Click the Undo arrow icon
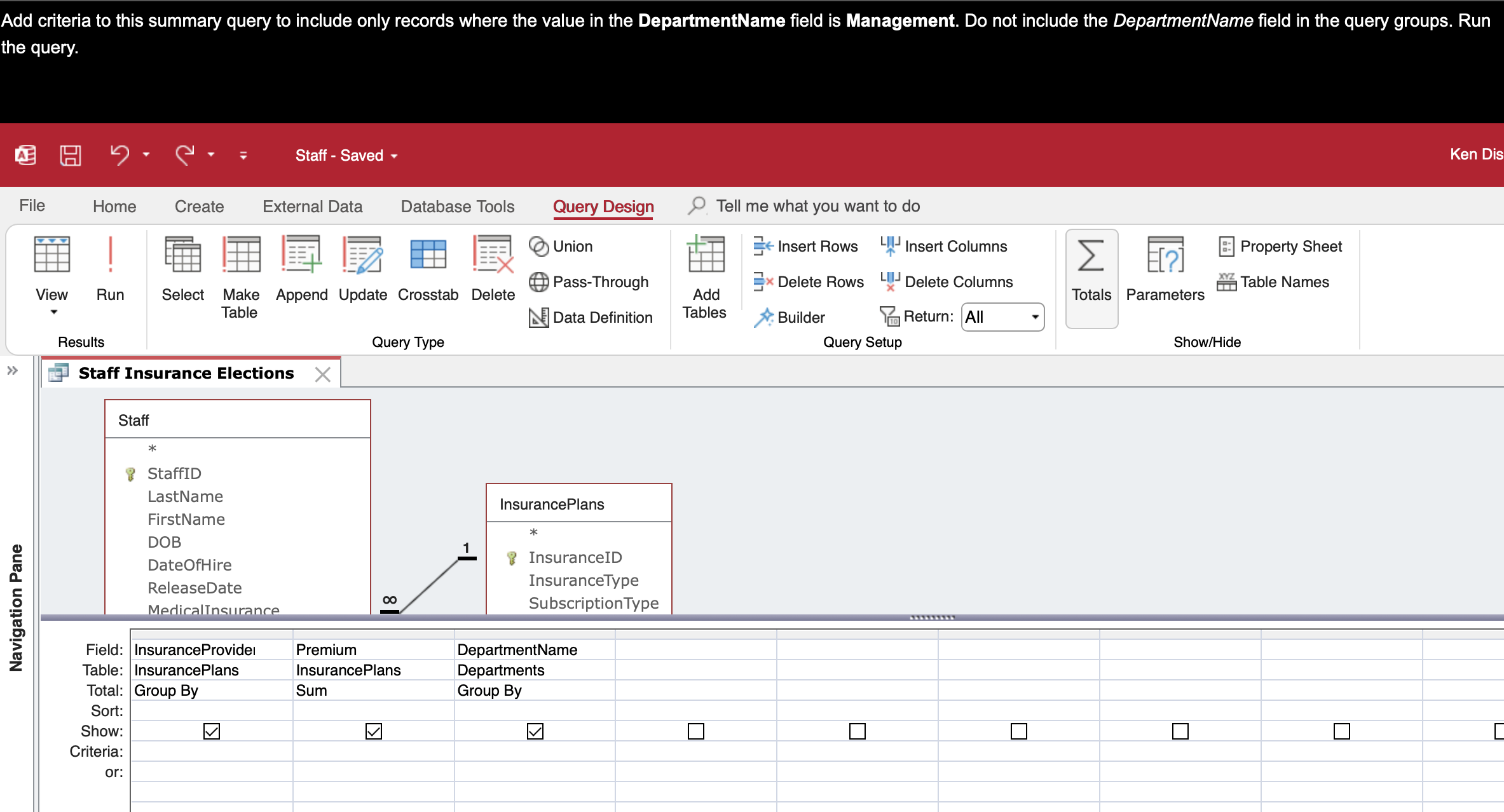The height and width of the screenshot is (812, 1504). coord(120,154)
